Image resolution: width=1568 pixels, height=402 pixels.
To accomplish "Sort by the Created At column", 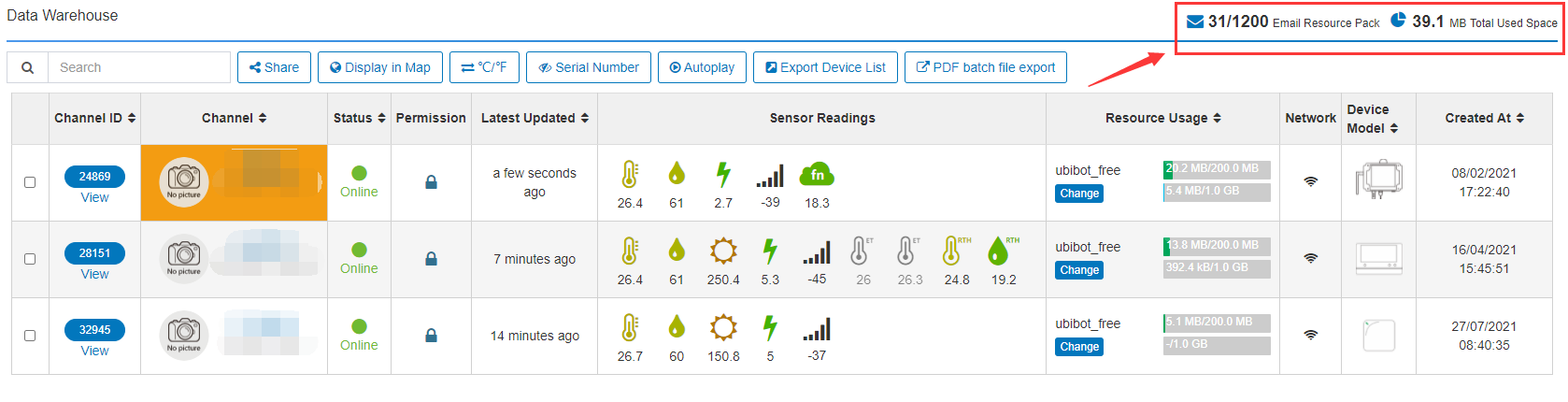I will [x=1484, y=118].
